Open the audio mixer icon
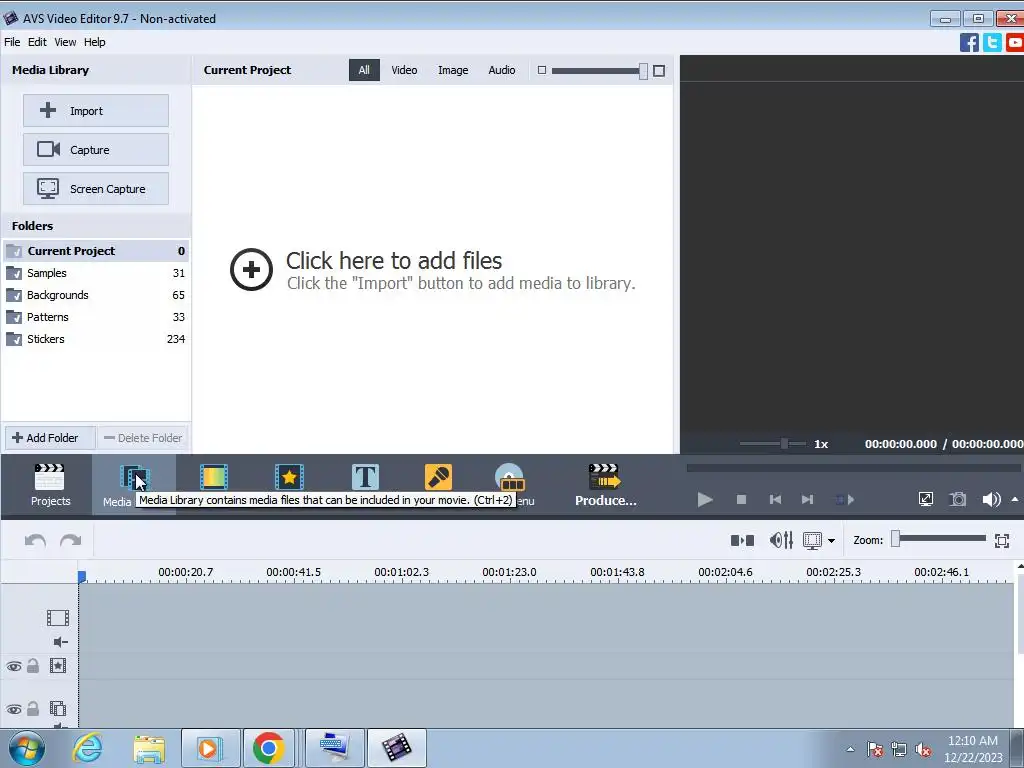The width and height of the screenshot is (1024, 768). pyautogui.click(x=781, y=540)
